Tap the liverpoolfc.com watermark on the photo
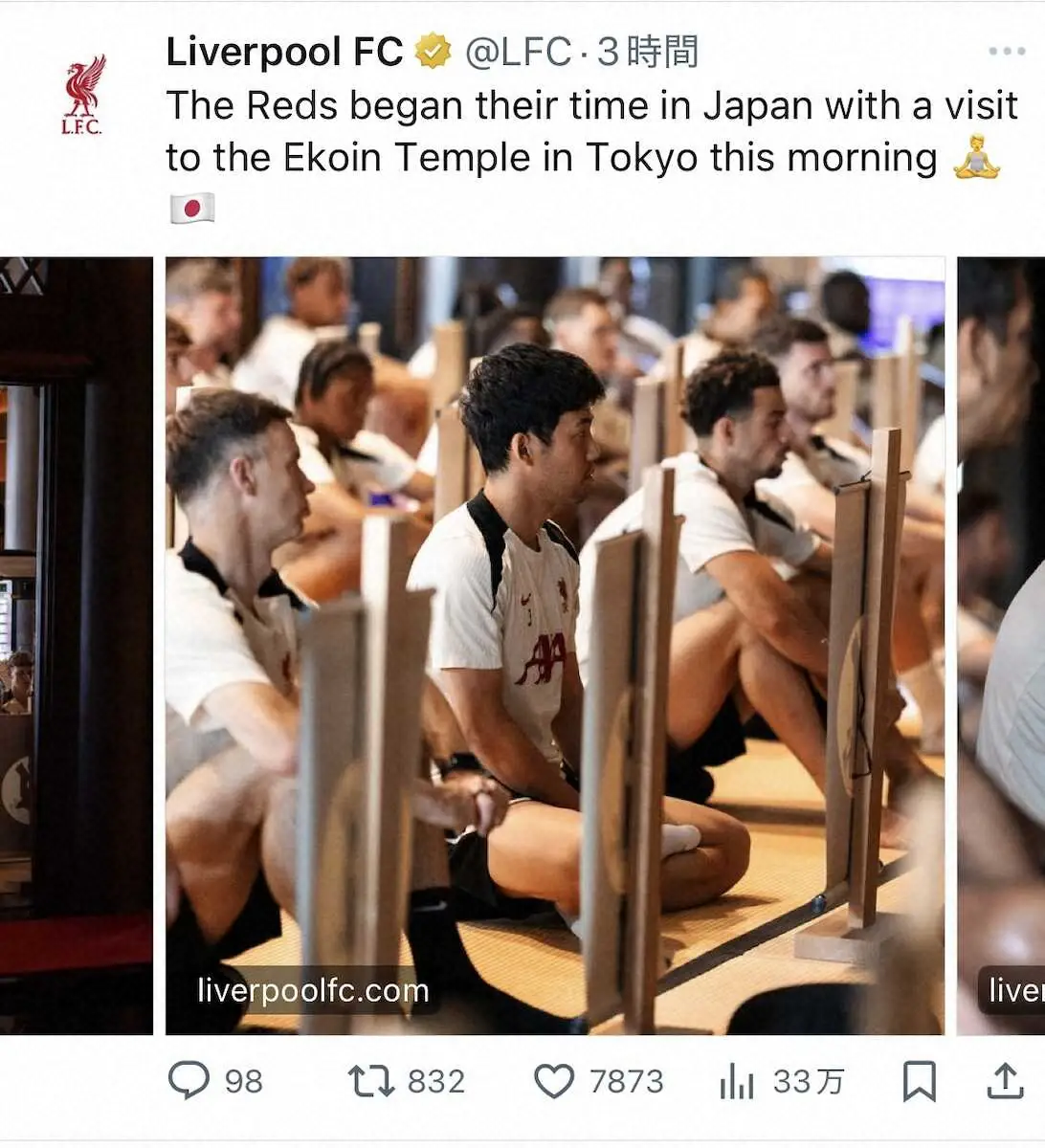Screen dimensions: 1045x1148 (x=313, y=990)
